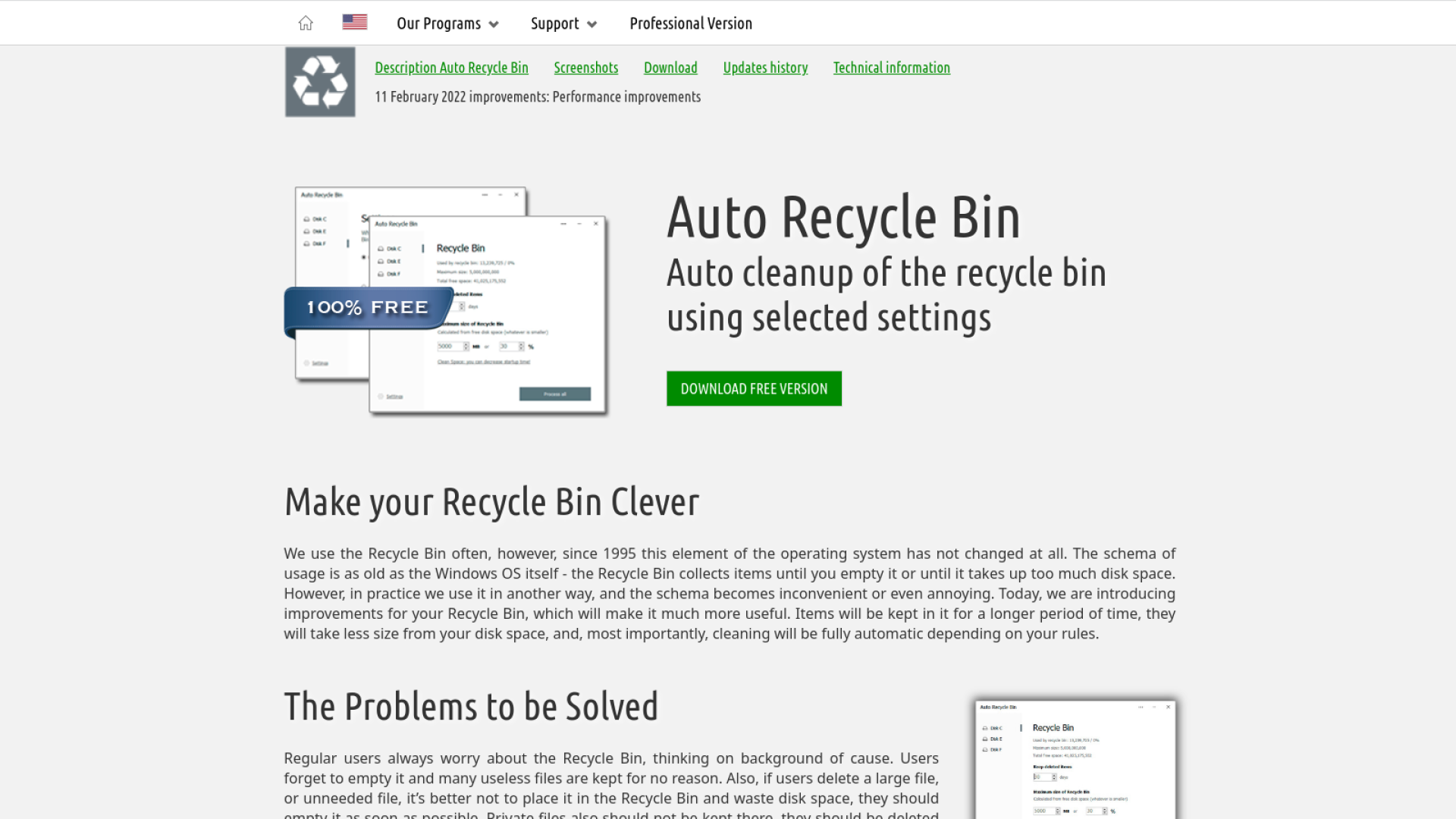Click the home icon in the navbar
The height and width of the screenshot is (819, 1456).
coord(306,23)
